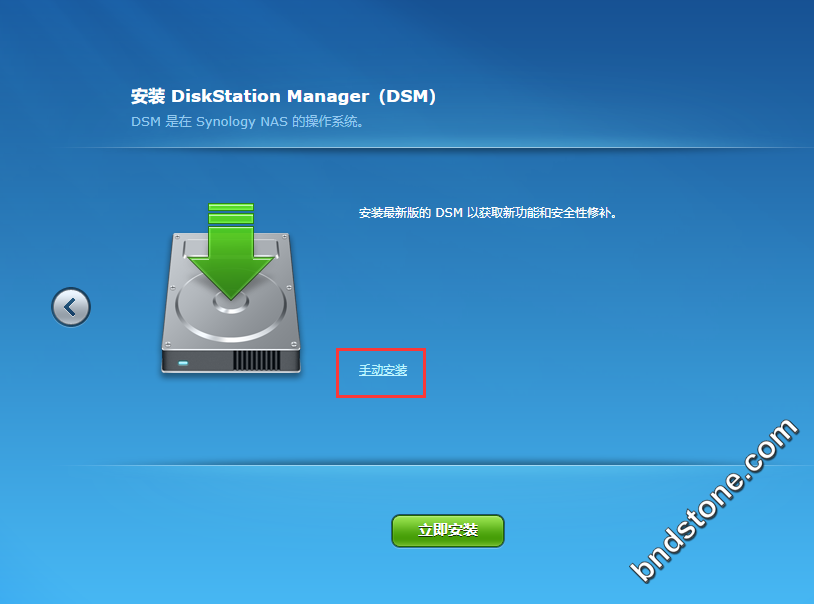Start setup with the green 立即安装 button
This screenshot has height=604, width=814.
point(447,530)
